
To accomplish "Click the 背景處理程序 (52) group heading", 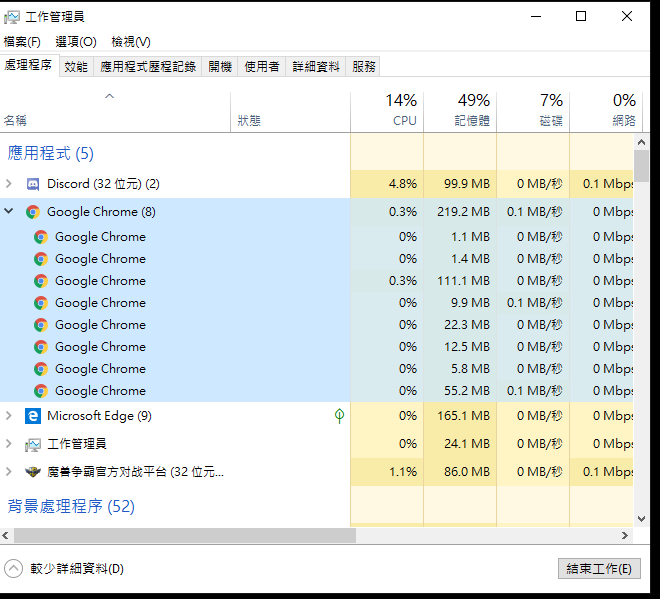I will (x=71, y=506).
